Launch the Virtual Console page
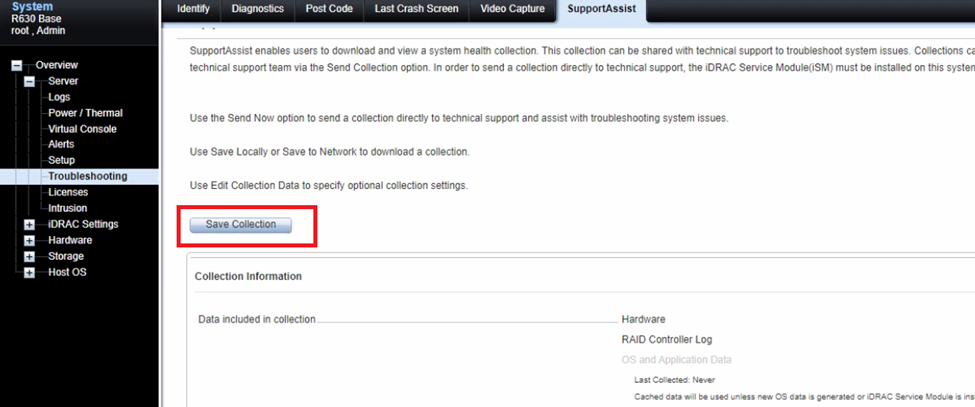 82,129
